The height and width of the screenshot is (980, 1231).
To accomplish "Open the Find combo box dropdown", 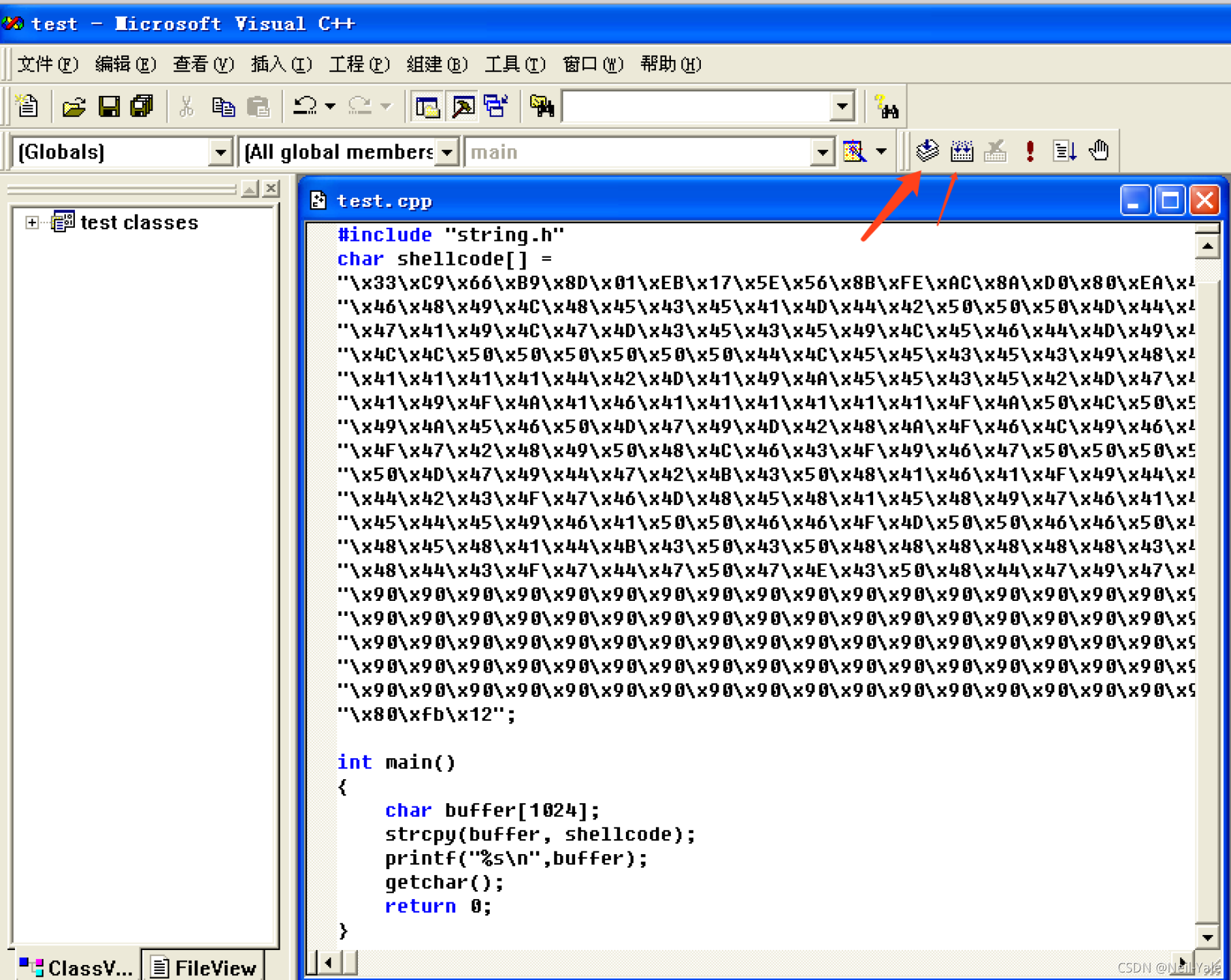I will tap(842, 106).
